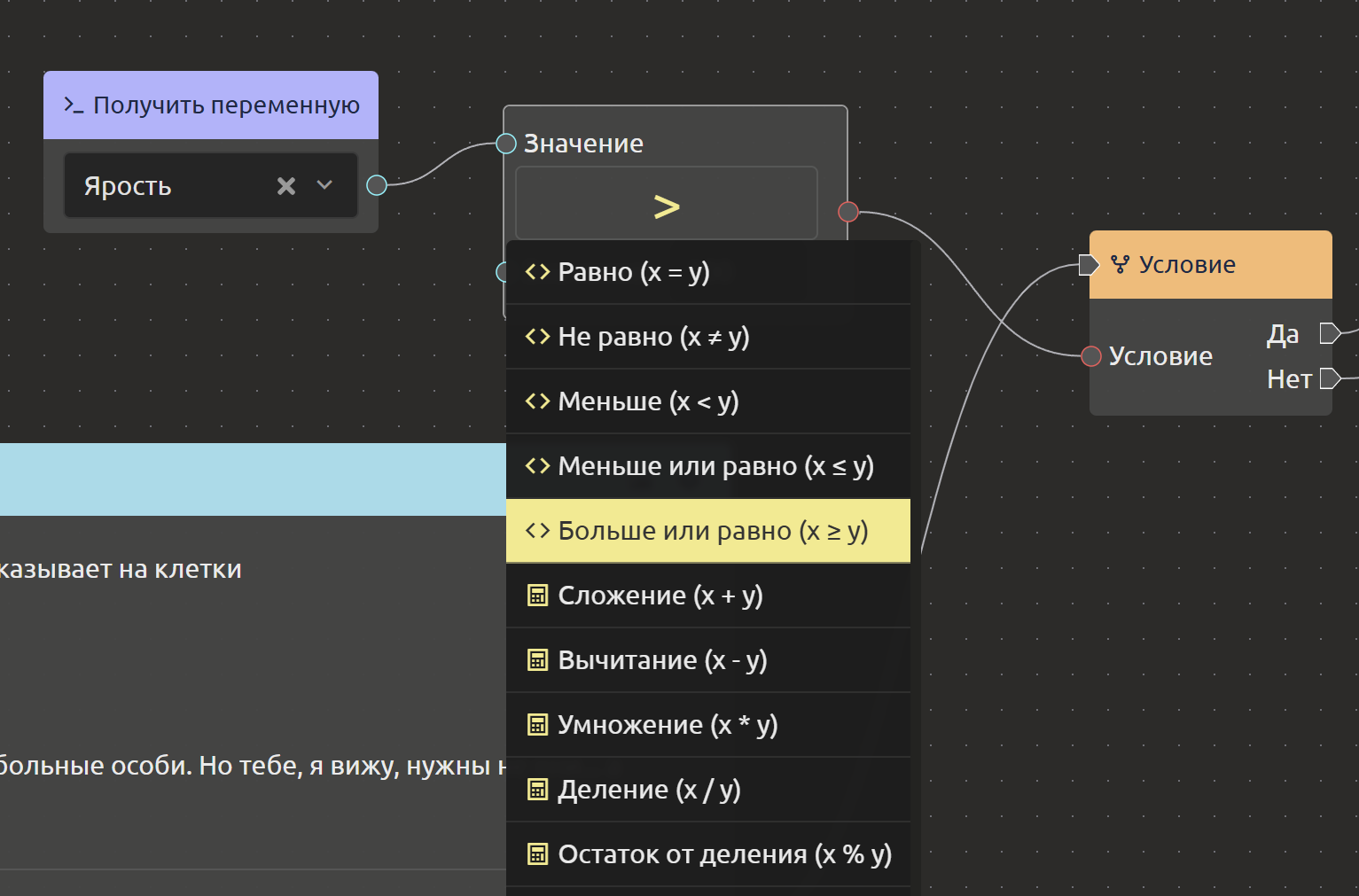
Task: Click calculator icon by Остаток от деления
Action: coord(537,854)
